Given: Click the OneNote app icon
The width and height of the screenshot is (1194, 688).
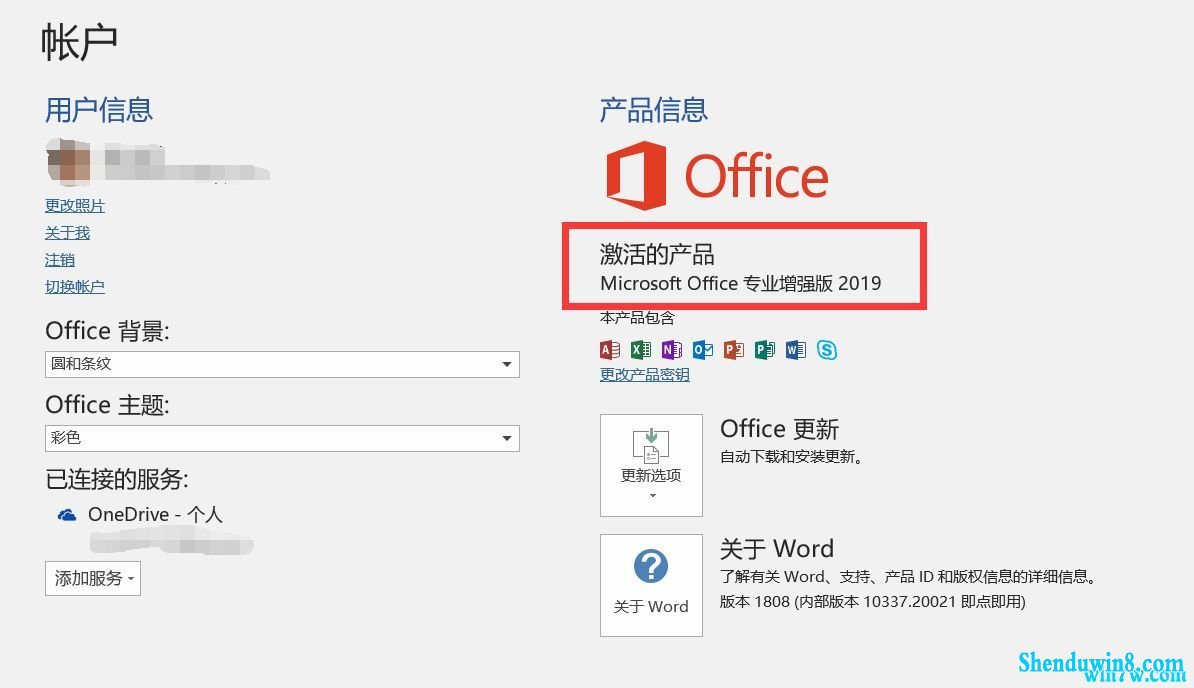Looking at the screenshot, I should tap(672, 349).
